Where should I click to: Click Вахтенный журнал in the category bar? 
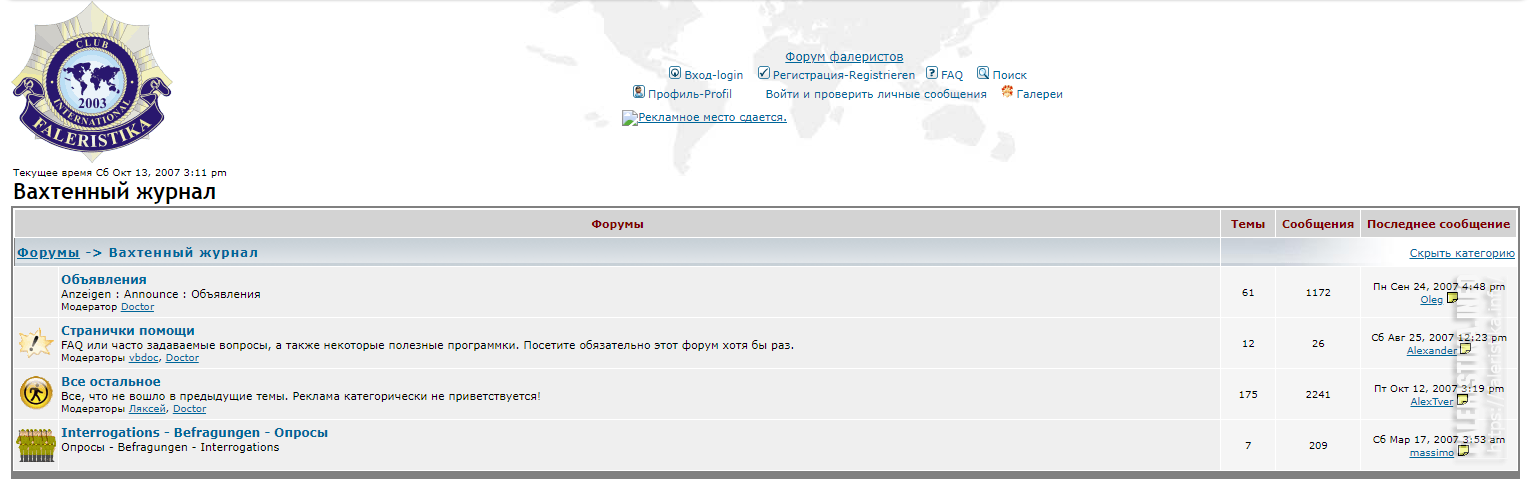(183, 252)
